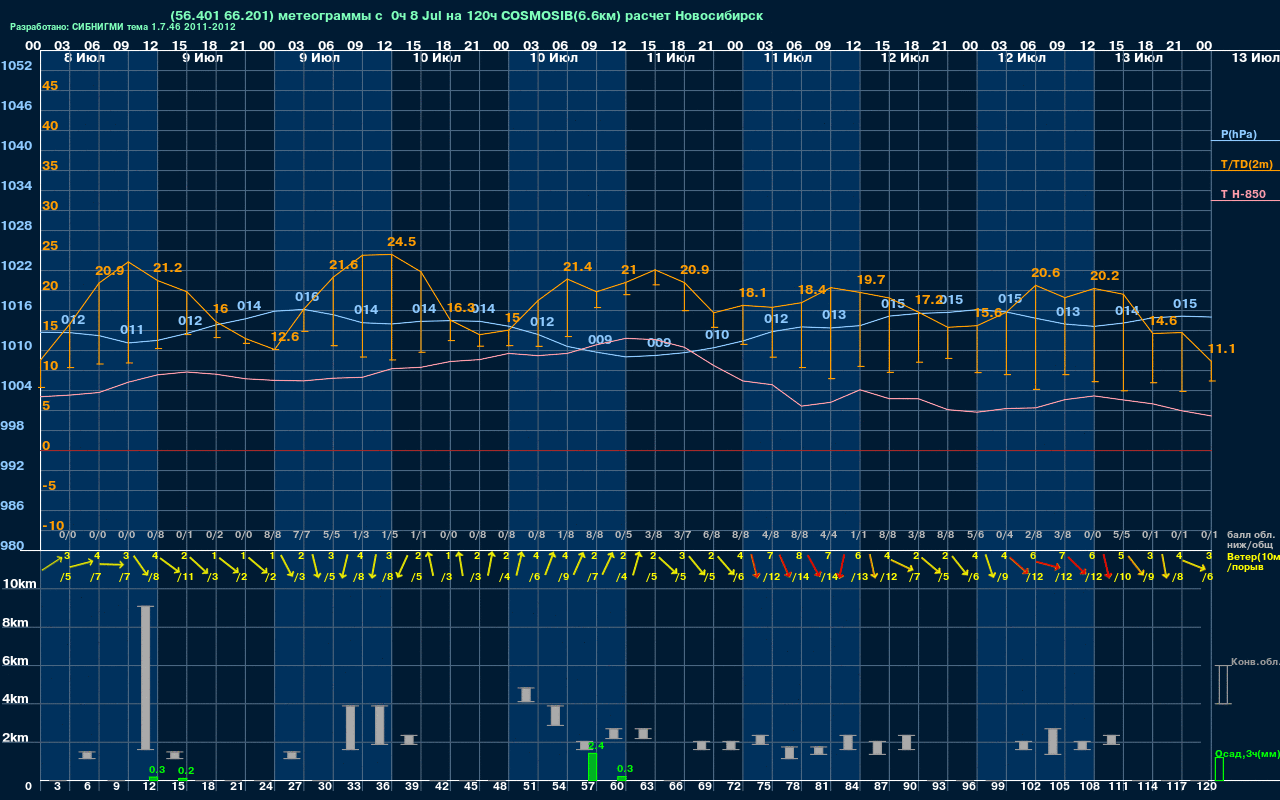The width and height of the screenshot is (1280, 800).
Task: Click the 18.4 temperature label
Action: pos(812,290)
